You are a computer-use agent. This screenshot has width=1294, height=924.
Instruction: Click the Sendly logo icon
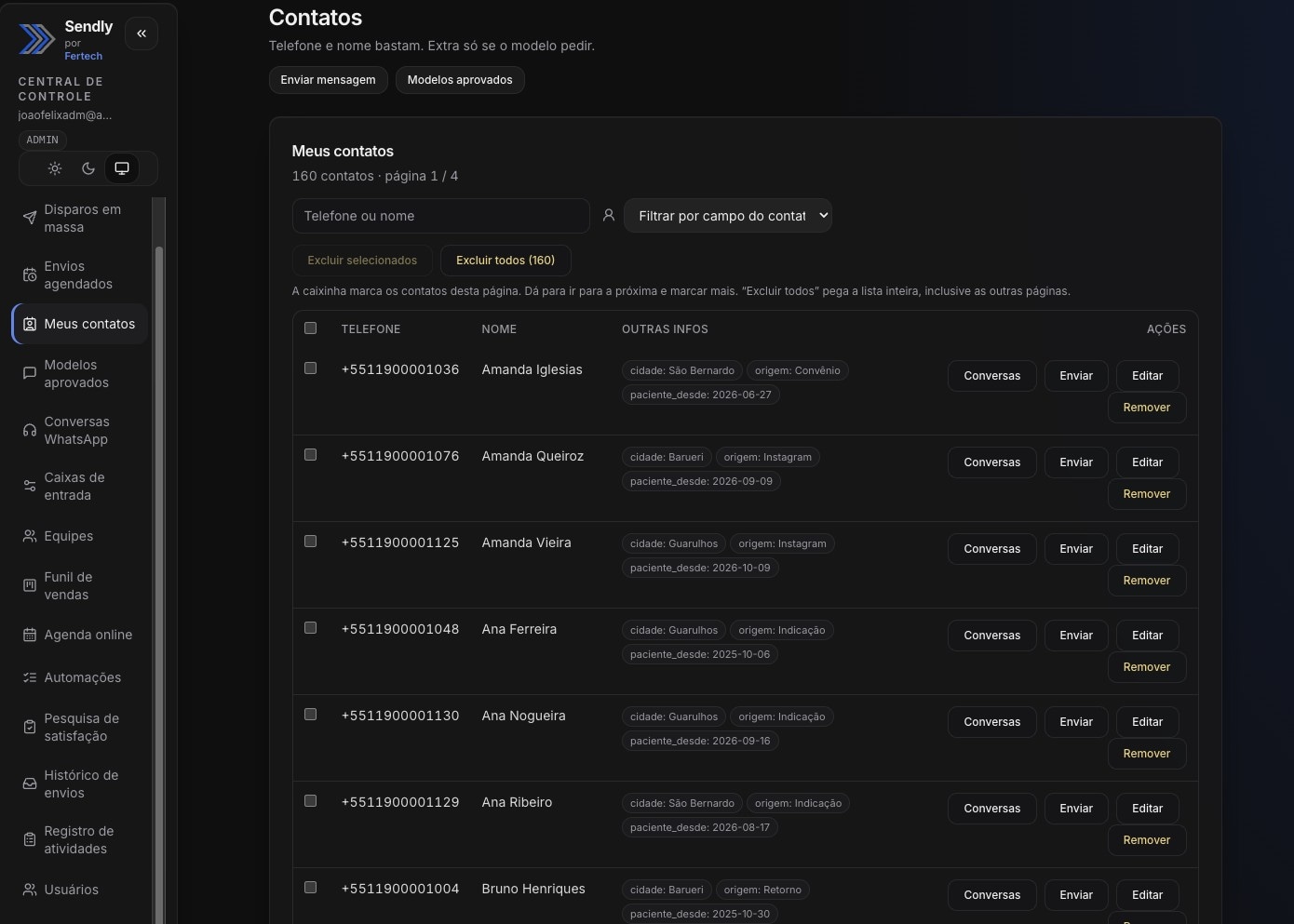[37, 39]
